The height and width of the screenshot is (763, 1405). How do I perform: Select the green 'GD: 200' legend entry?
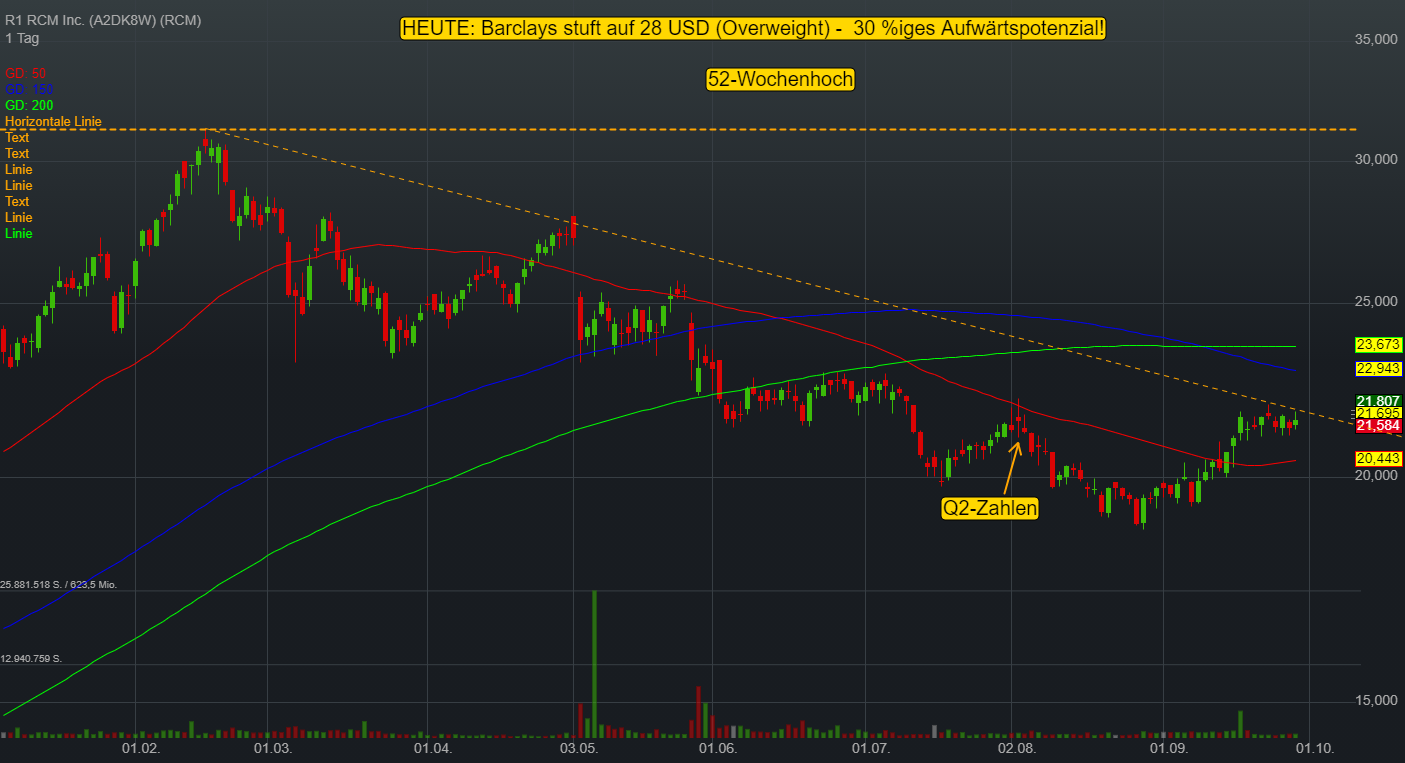coord(29,105)
